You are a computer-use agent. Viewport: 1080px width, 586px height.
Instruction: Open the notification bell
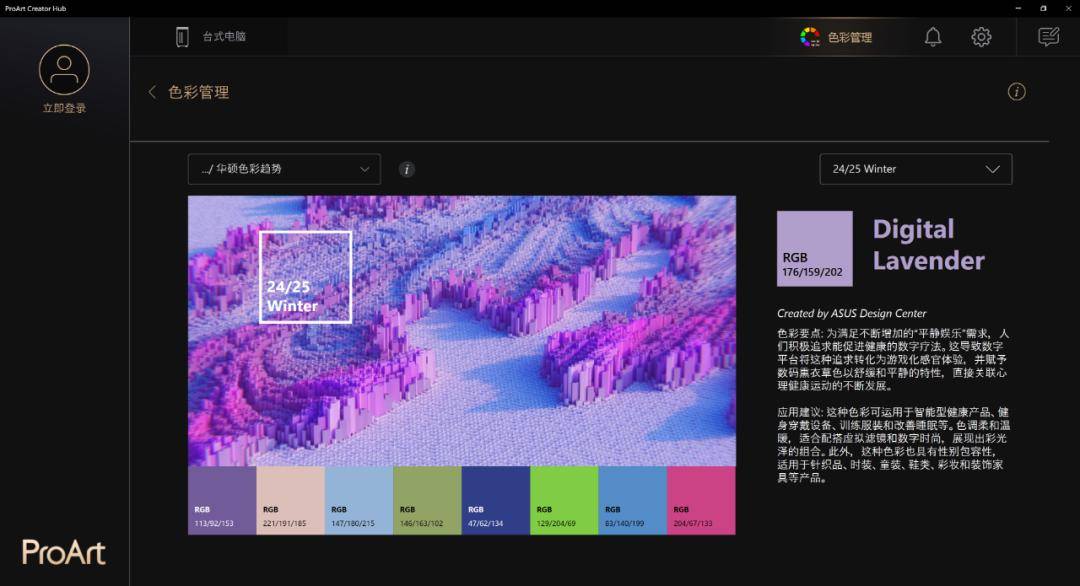pyautogui.click(x=932, y=36)
